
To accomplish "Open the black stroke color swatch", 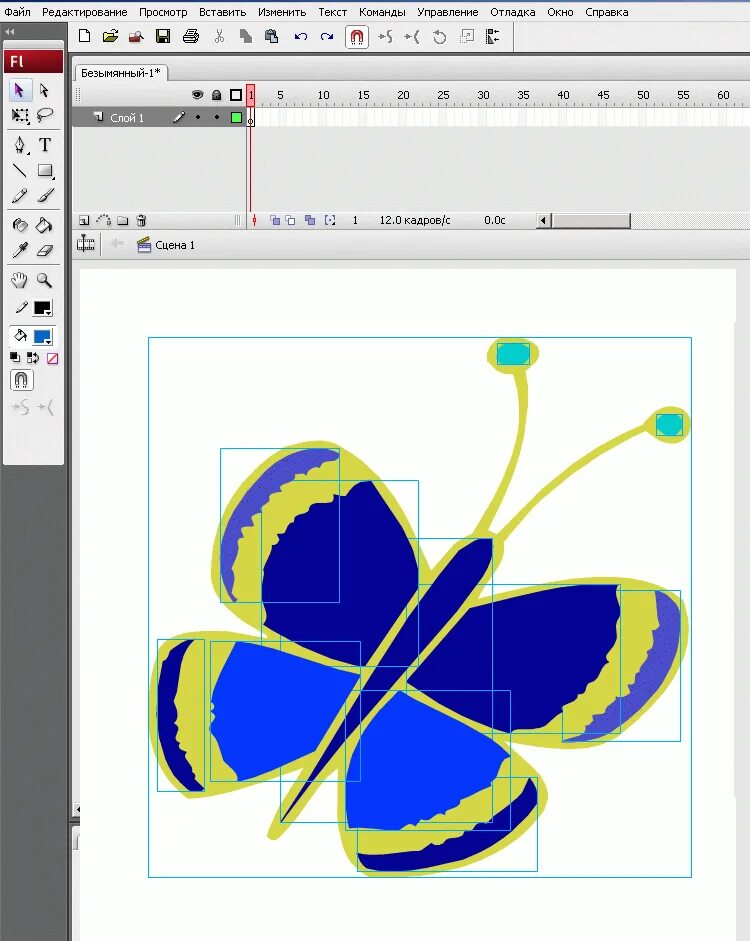I will 43,308.
